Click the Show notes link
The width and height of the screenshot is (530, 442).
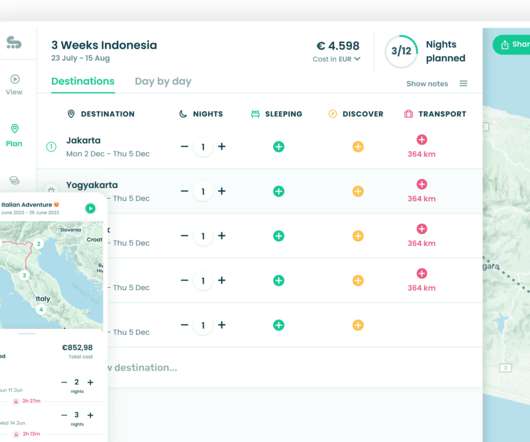tap(427, 83)
